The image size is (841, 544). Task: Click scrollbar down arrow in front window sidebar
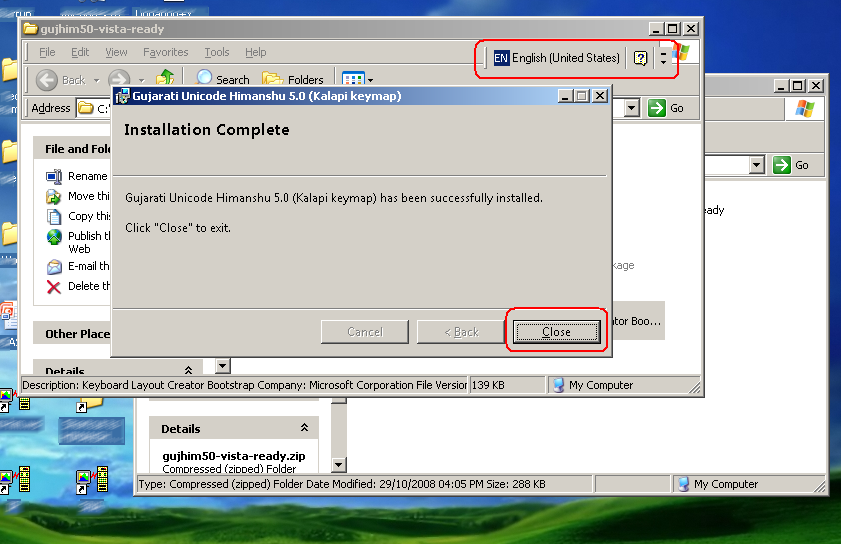(223, 366)
